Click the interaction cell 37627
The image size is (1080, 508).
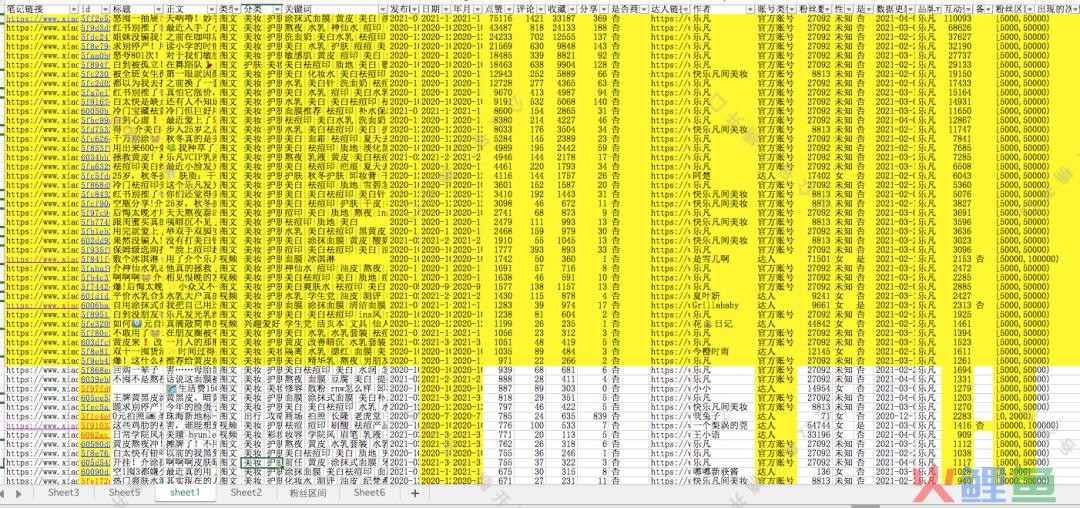[x=958, y=36]
